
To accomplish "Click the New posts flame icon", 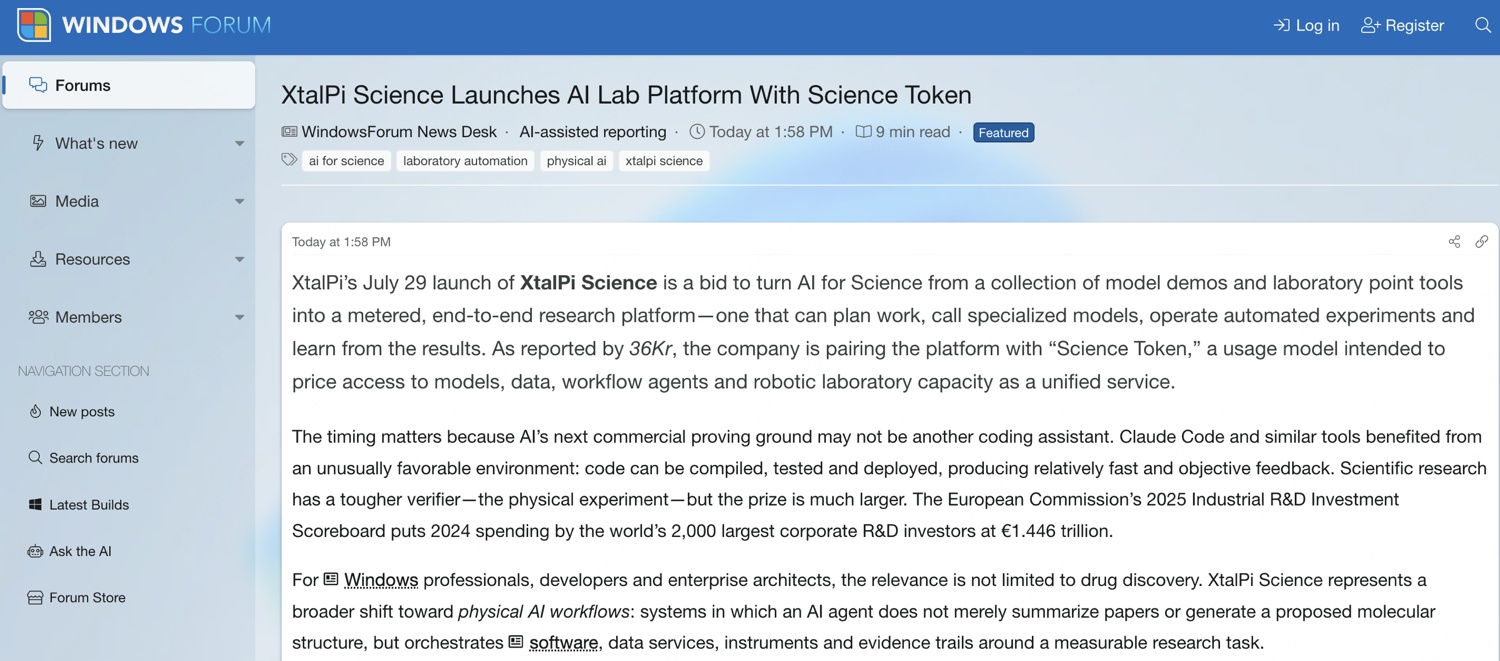I will tap(35, 411).
